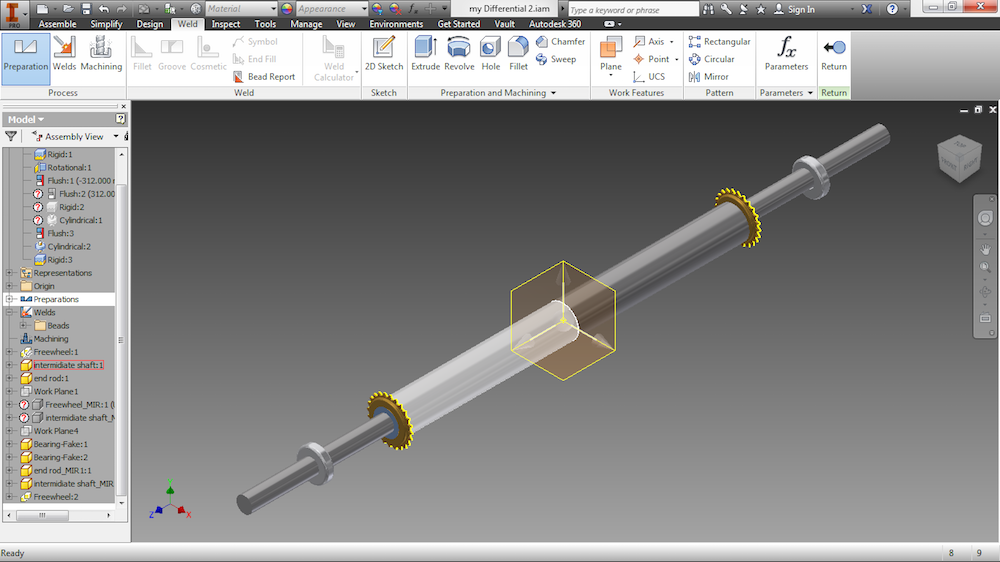Select the Chamfer tool

[560, 42]
